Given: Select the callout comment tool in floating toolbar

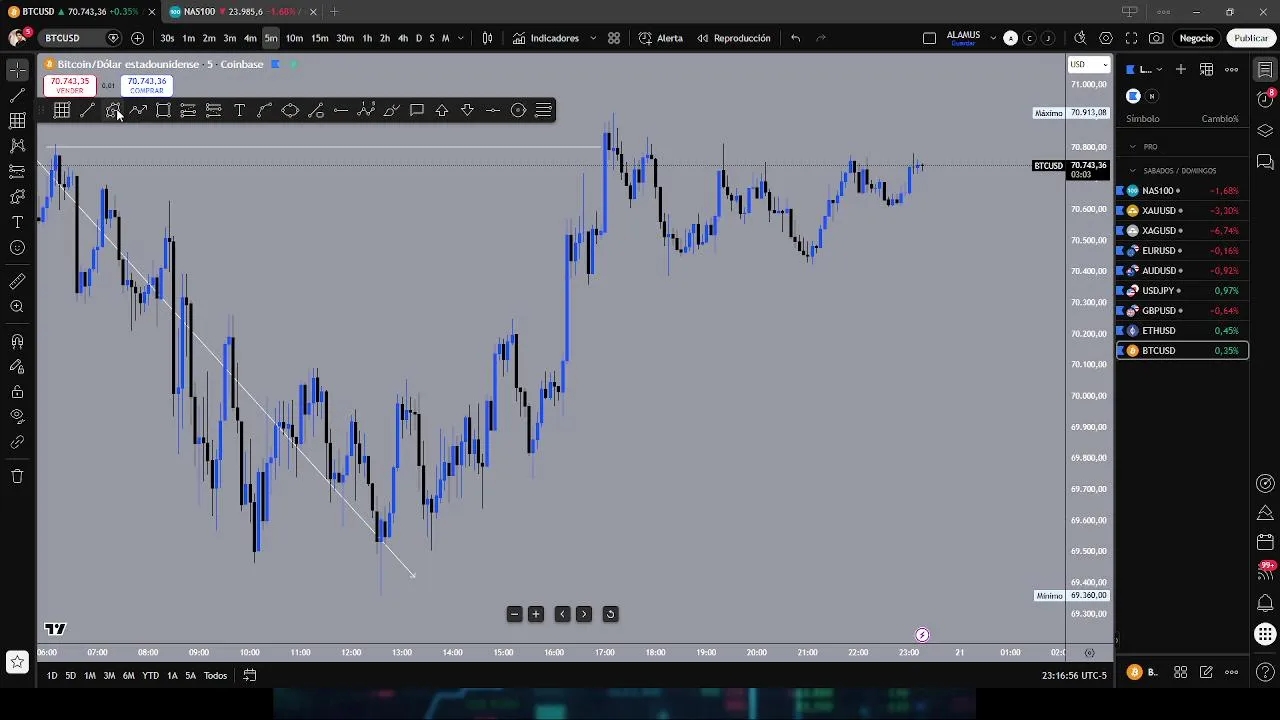Looking at the screenshot, I should coord(417,110).
